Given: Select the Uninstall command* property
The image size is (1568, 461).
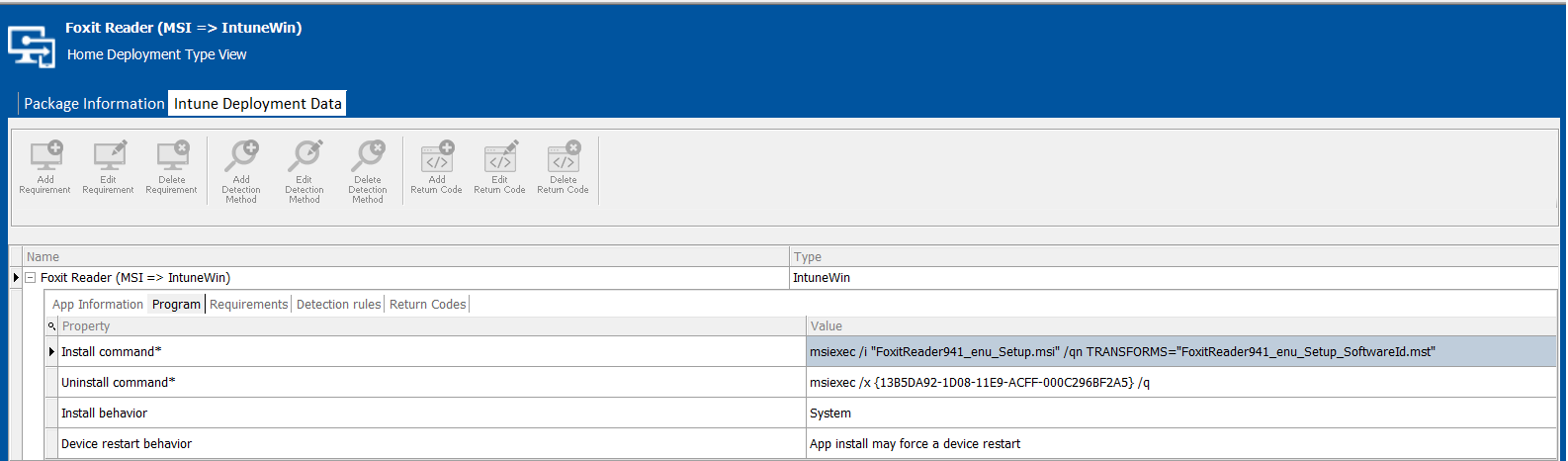Looking at the screenshot, I should (x=432, y=383).
